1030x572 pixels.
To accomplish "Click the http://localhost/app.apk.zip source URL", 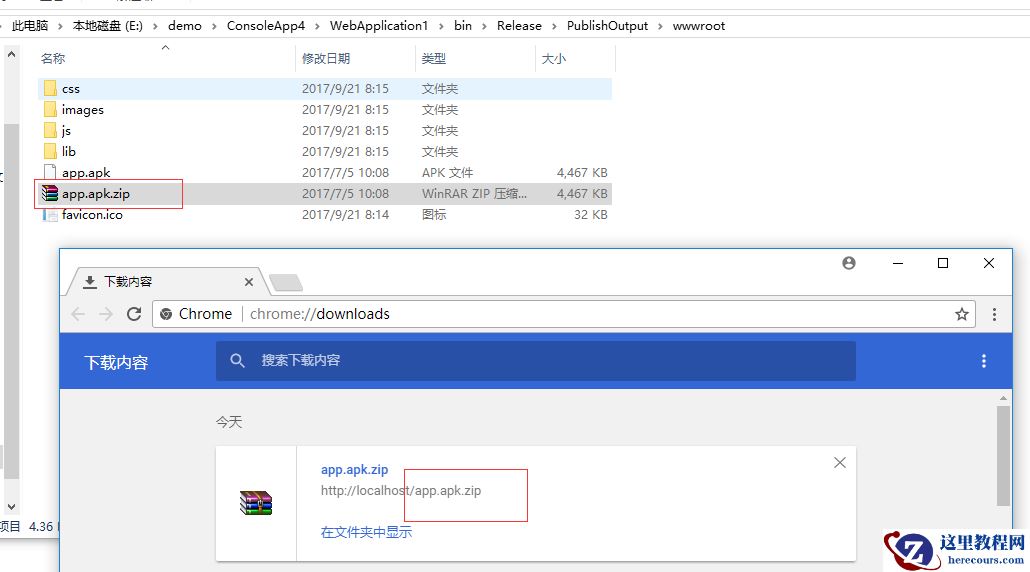I will (401, 491).
